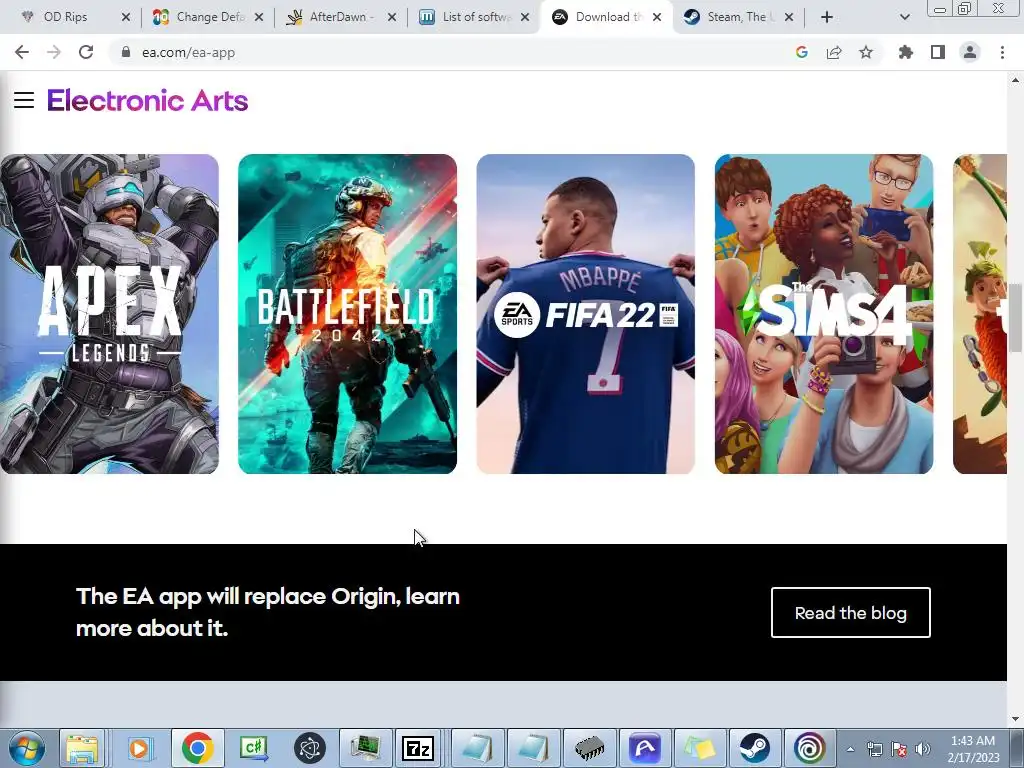Share this page using the share icon
Screen dimensions: 1024x768
click(834, 52)
